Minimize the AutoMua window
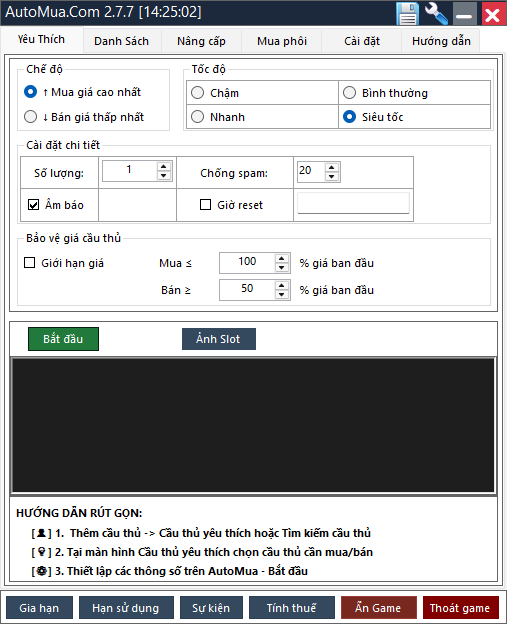This screenshot has height=624, width=507. 464,14
